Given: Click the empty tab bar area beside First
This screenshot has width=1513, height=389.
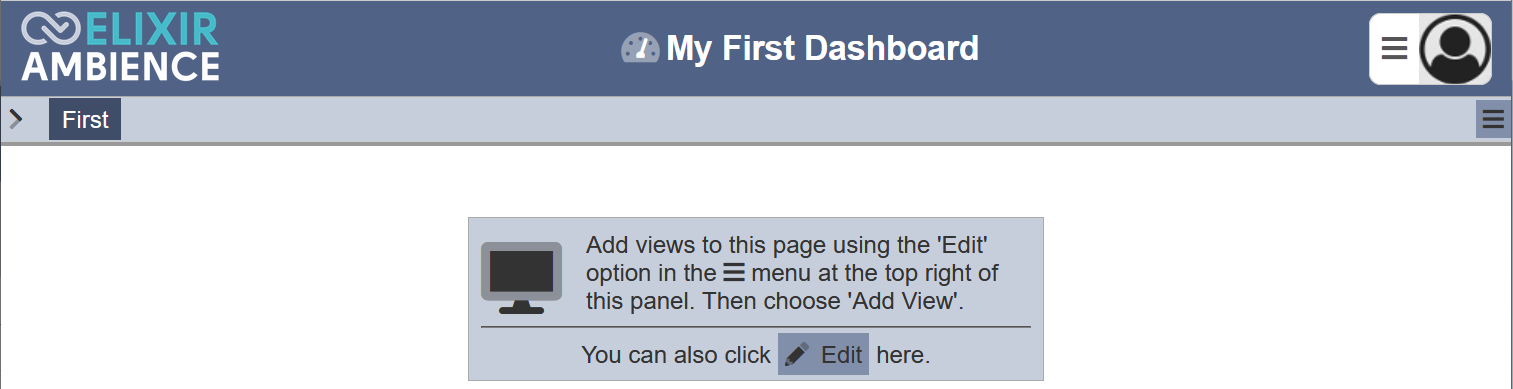Looking at the screenshot, I should 798,120.
